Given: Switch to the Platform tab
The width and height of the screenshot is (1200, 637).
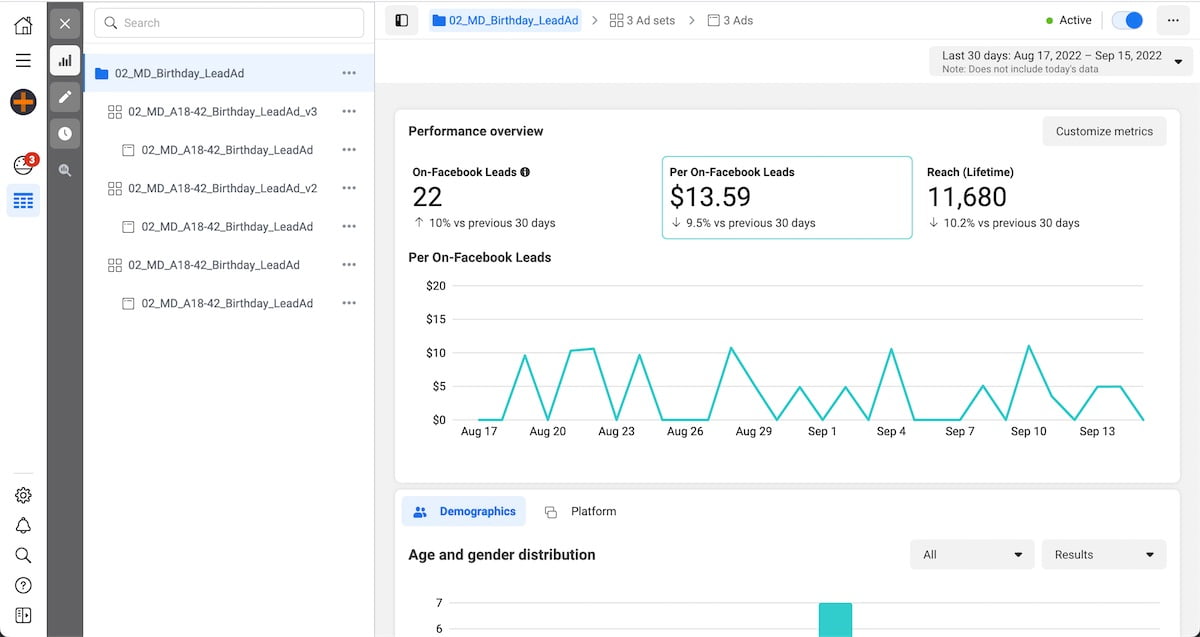Looking at the screenshot, I should [580, 512].
